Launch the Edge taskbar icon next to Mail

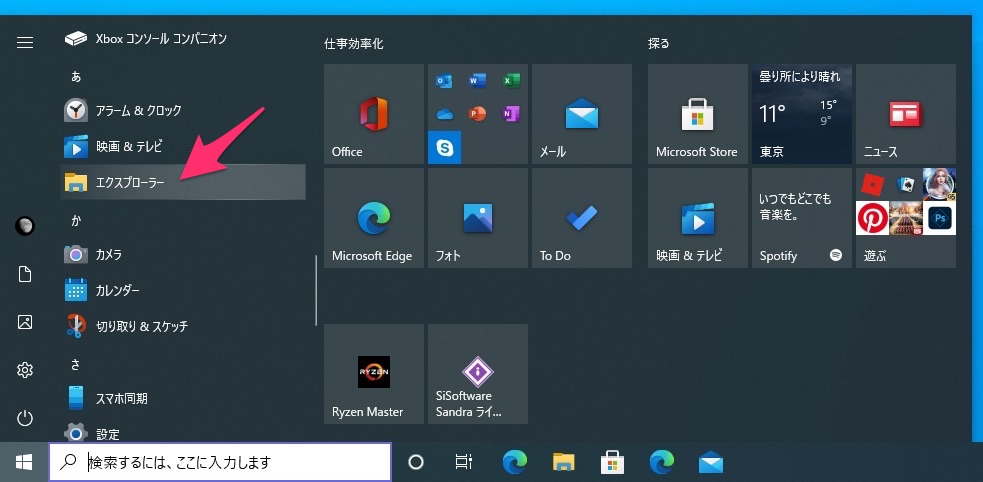(661, 463)
